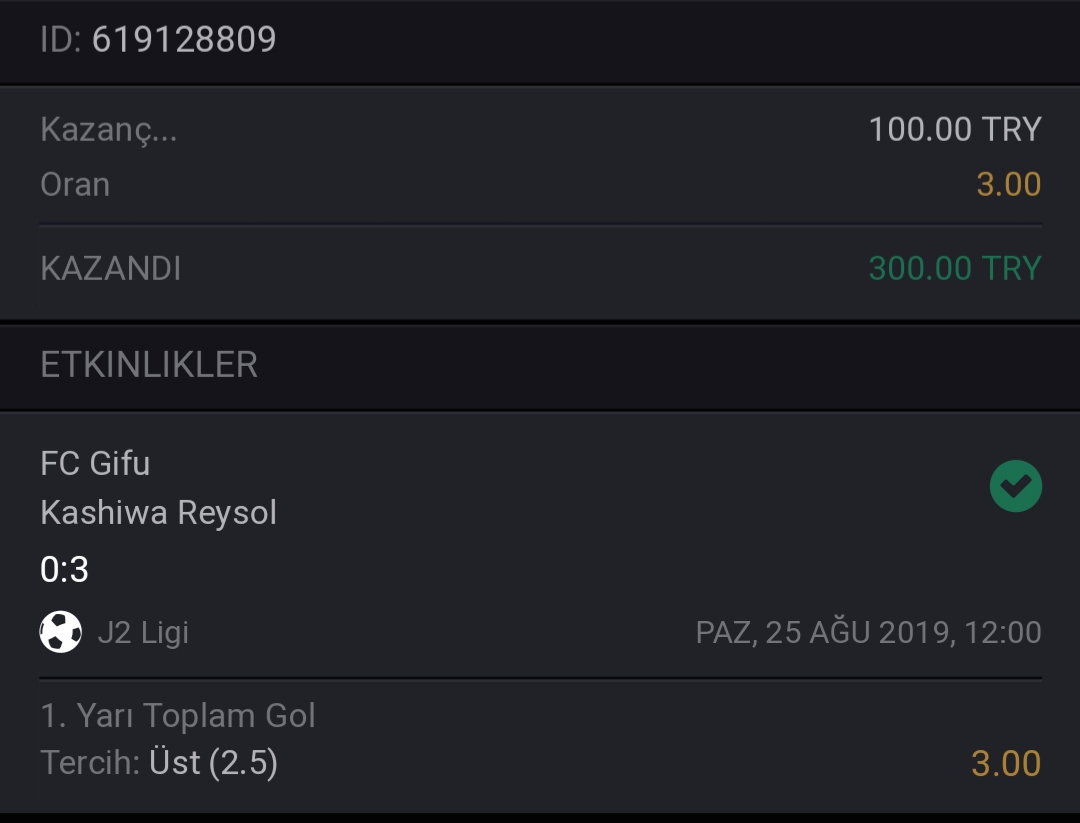Open the ETKINLIKLER section header
Image resolution: width=1080 pixels, height=823 pixels.
149,364
